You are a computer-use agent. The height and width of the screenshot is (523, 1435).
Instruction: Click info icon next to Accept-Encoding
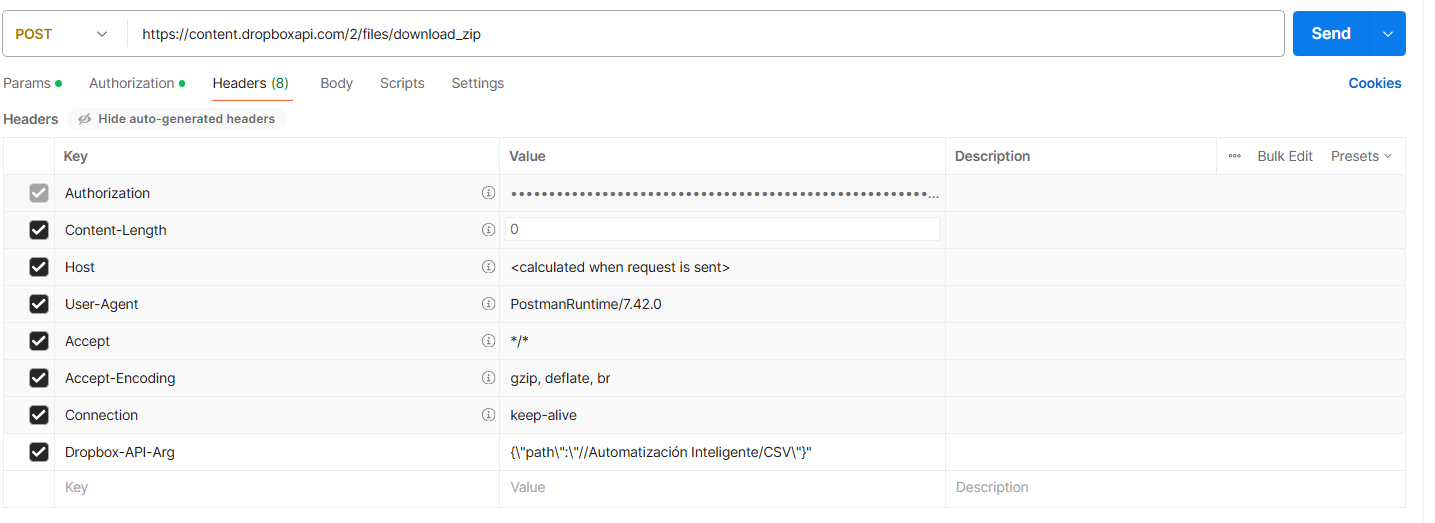[488, 378]
